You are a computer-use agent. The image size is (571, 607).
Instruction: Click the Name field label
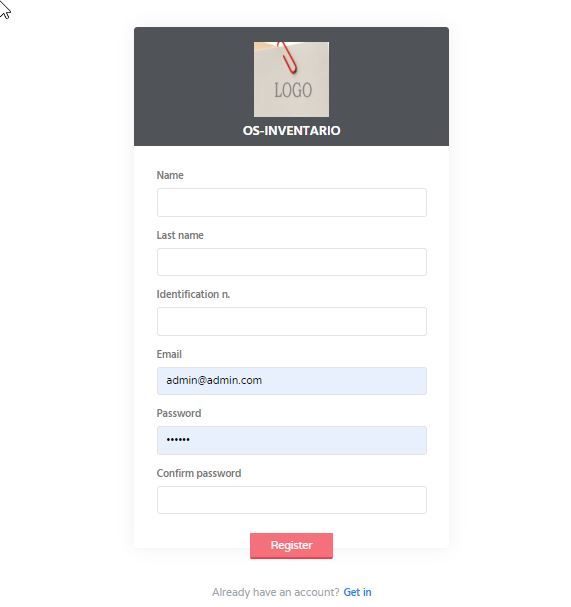pos(170,175)
